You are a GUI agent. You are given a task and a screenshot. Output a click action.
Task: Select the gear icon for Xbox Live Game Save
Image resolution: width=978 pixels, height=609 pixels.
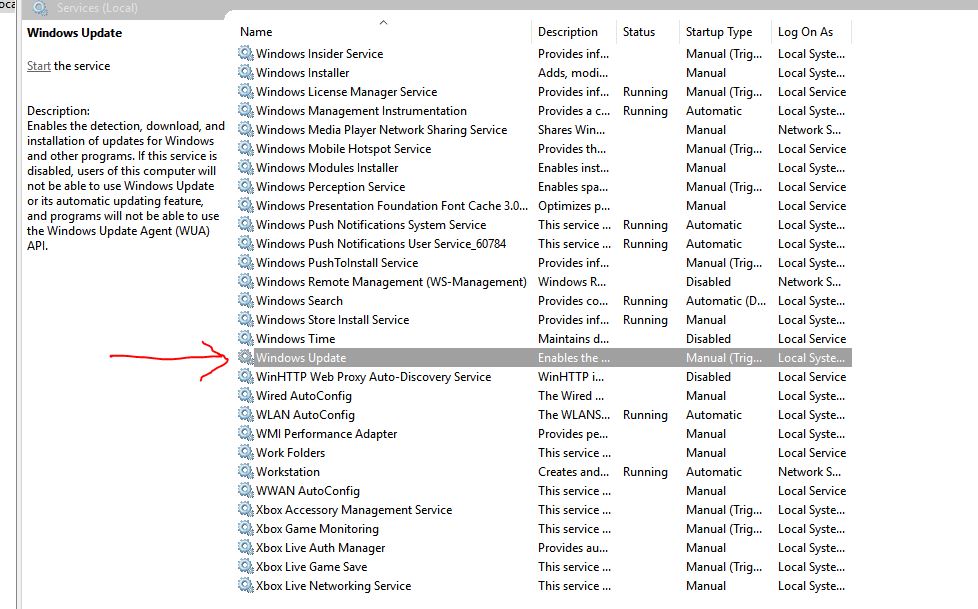tap(246, 567)
